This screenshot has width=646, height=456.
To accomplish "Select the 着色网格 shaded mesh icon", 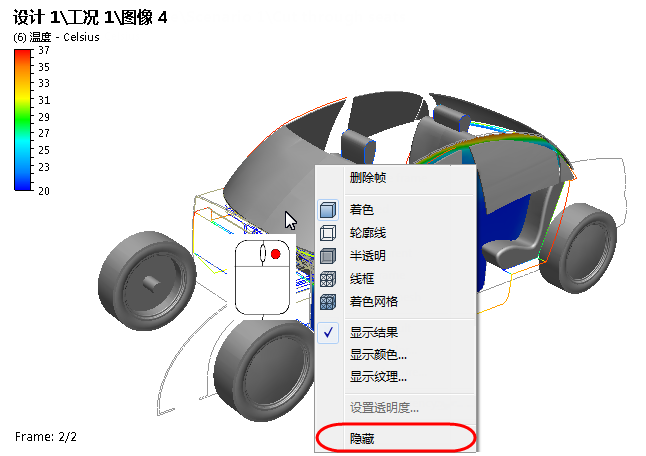I will tap(328, 302).
